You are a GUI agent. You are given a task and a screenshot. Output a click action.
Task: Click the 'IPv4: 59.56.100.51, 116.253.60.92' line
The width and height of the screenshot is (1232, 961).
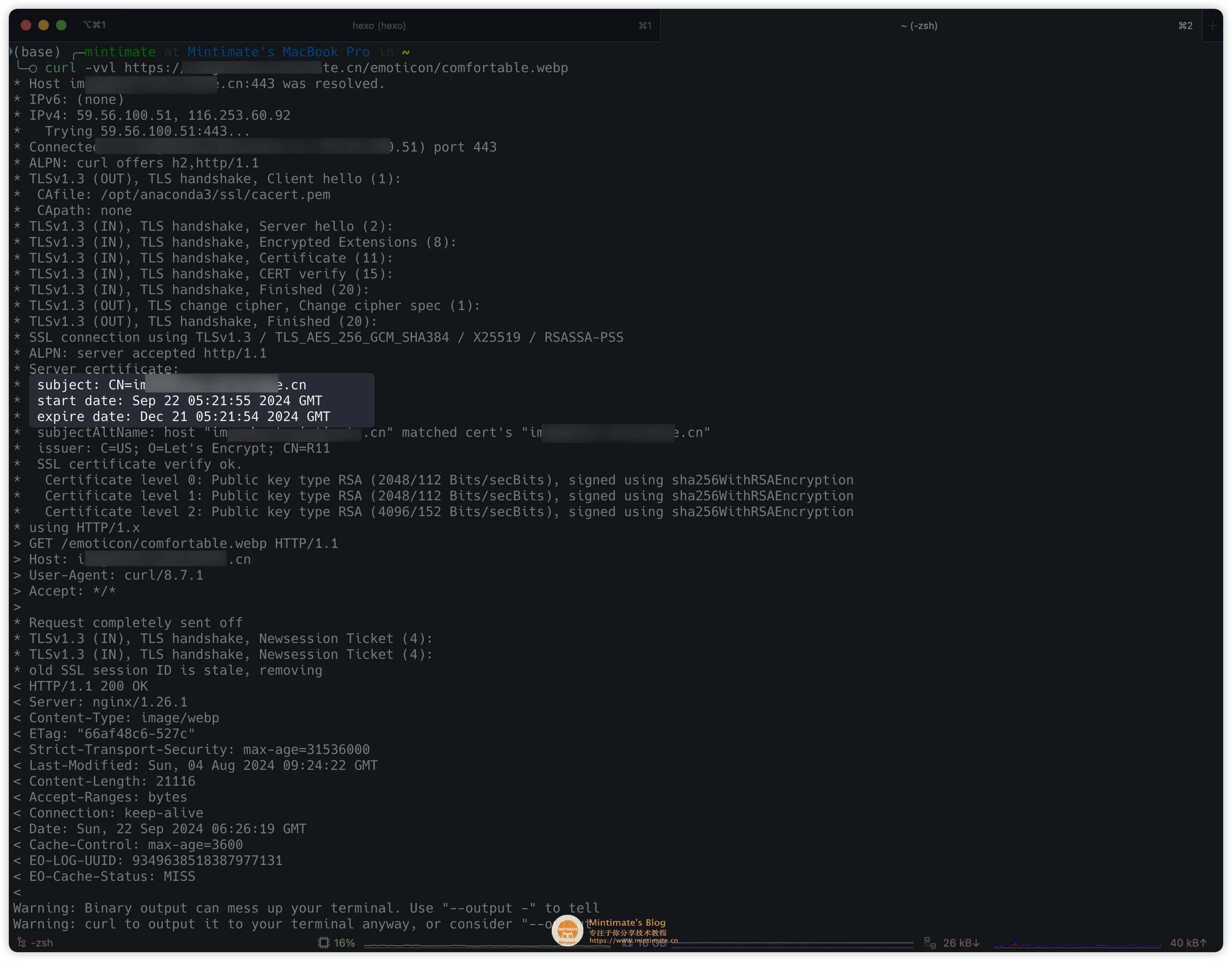[x=152, y=115]
